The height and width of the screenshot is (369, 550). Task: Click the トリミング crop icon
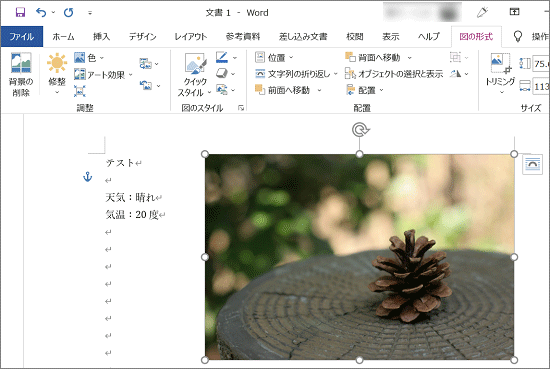[x=500, y=64]
